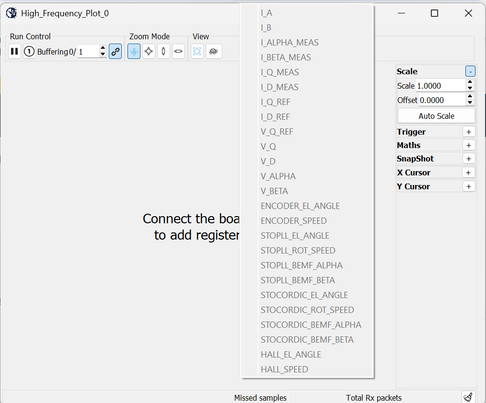Click the single-shot circled 1 icon
Image resolution: width=486 pixels, height=403 pixels.
29,51
